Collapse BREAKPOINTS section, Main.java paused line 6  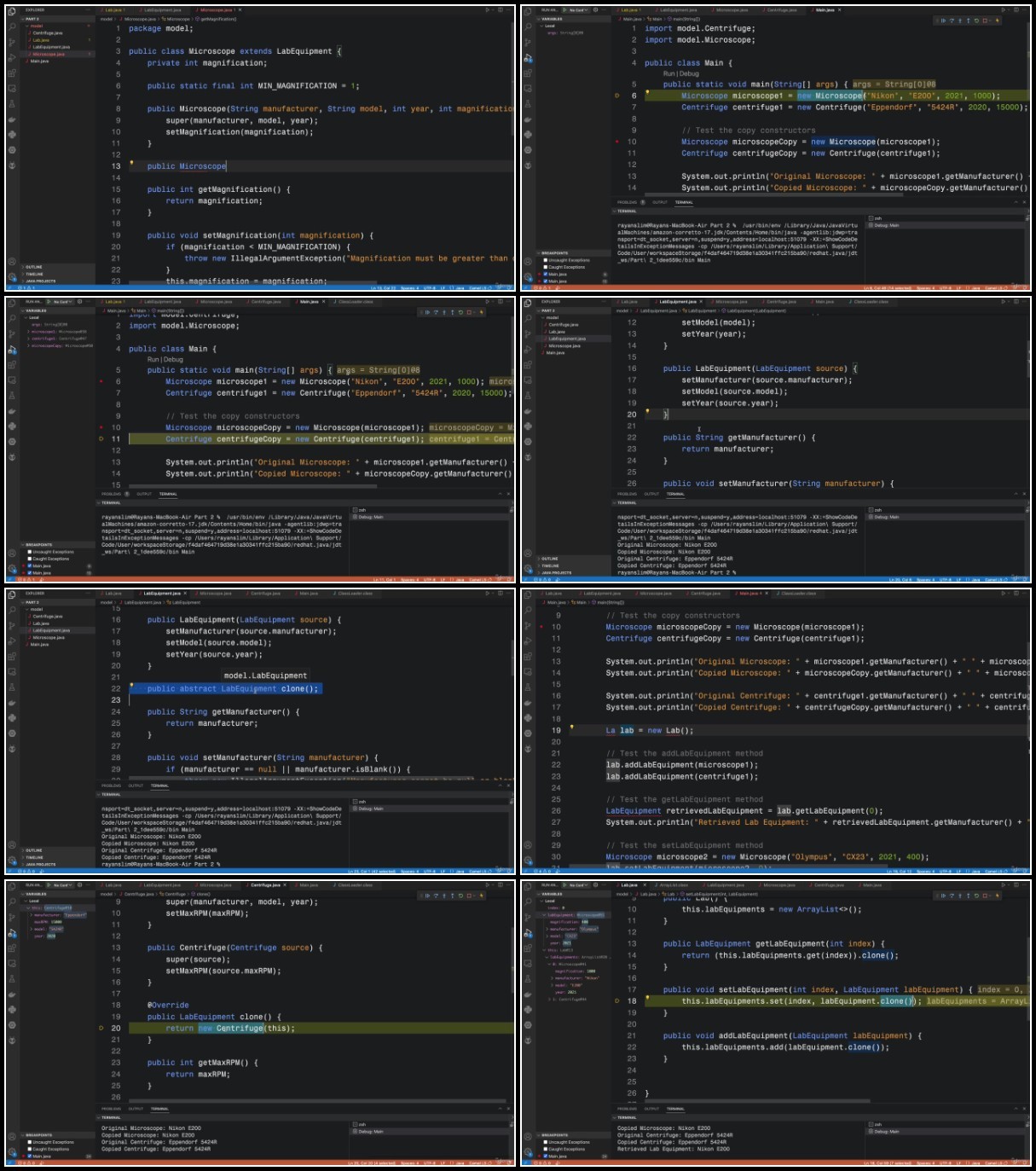[x=572, y=253]
